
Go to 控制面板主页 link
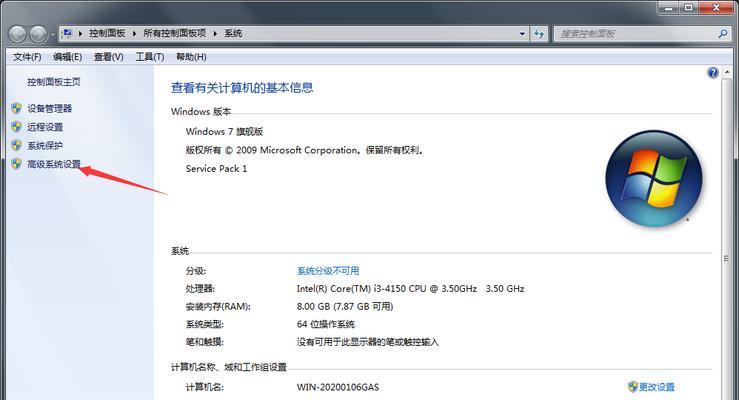tap(54, 82)
